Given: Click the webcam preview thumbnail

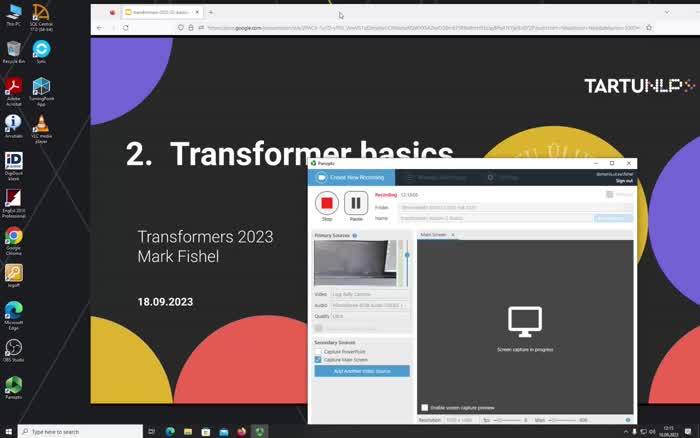Looking at the screenshot, I should pos(355,263).
